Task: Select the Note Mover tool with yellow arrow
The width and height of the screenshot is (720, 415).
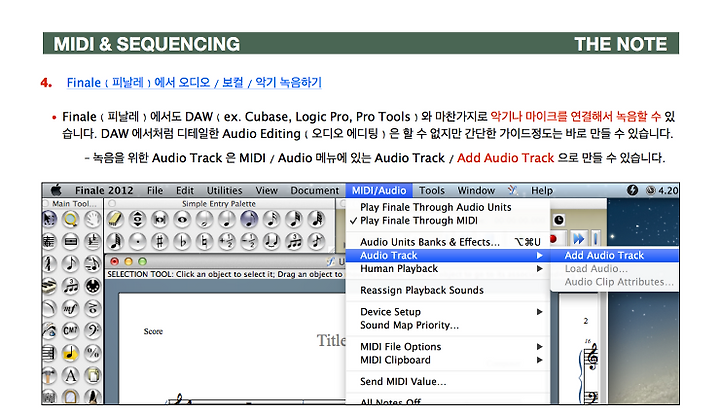Action: tap(71, 353)
